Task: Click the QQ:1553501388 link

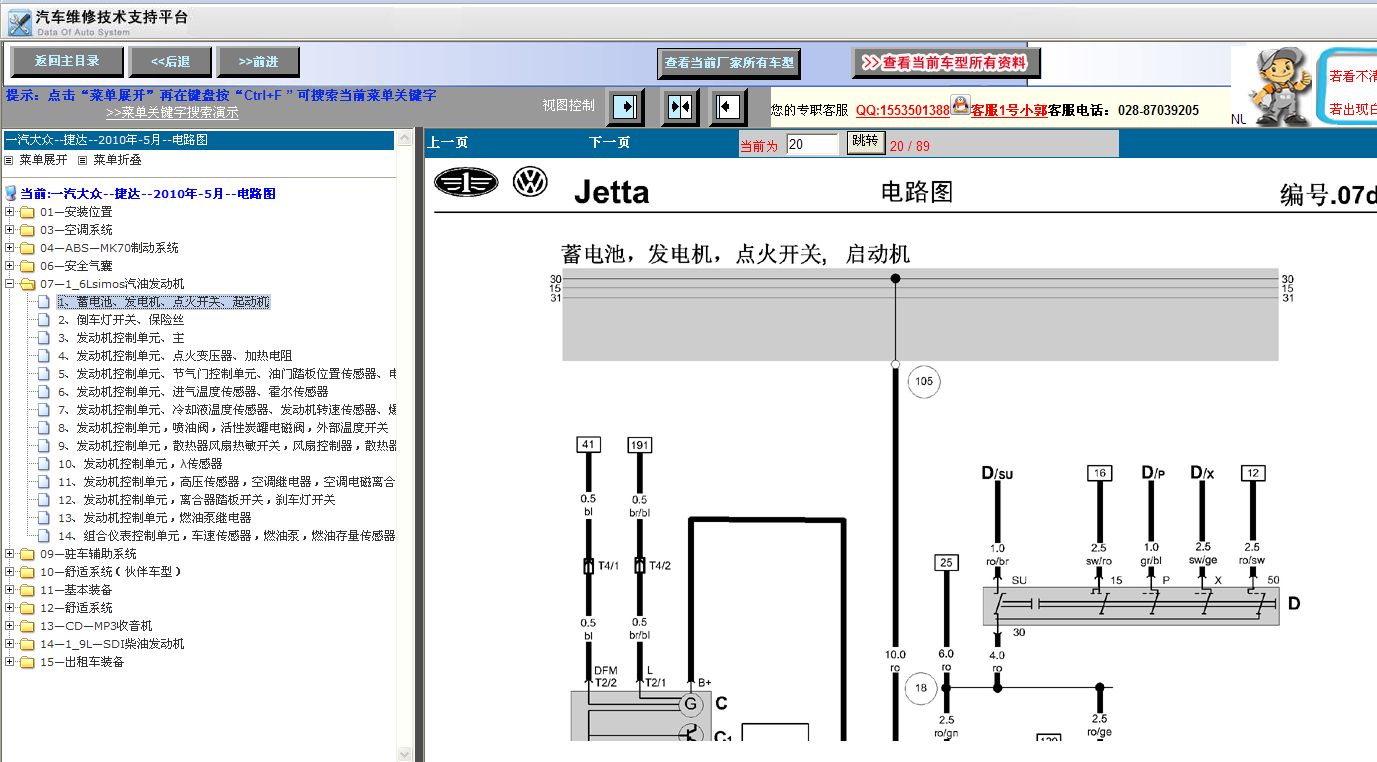Action: [x=902, y=110]
